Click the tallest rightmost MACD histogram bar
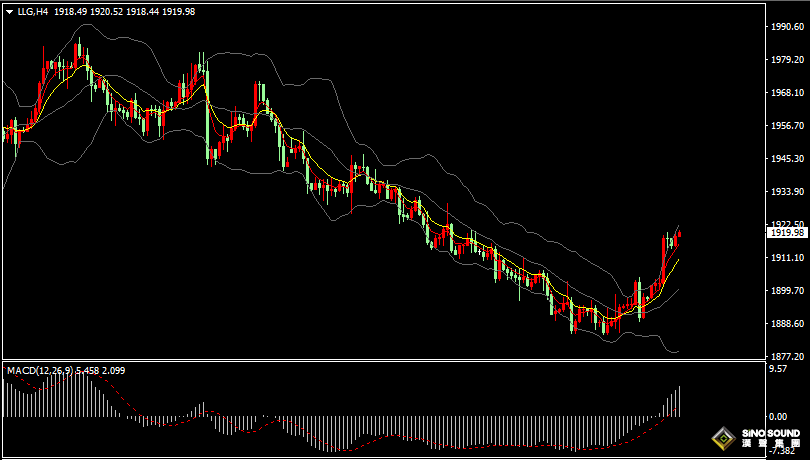 pos(679,401)
